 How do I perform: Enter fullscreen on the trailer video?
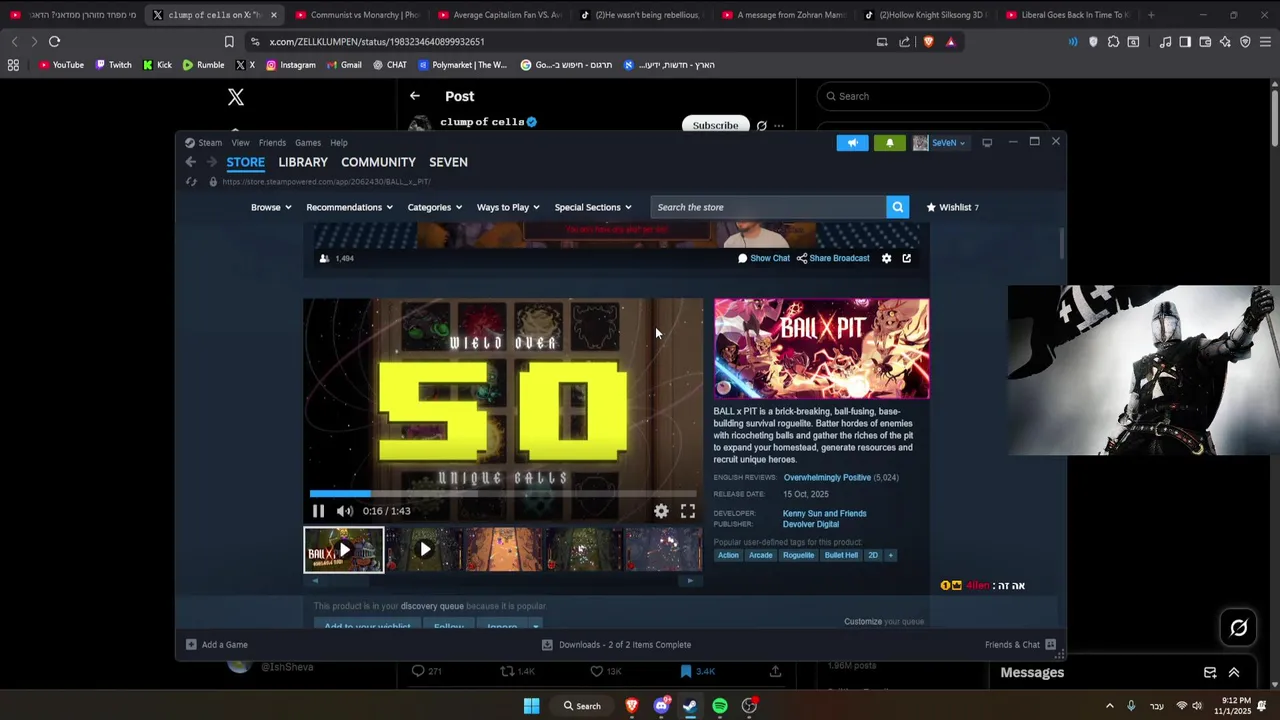[x=688, y=511]
